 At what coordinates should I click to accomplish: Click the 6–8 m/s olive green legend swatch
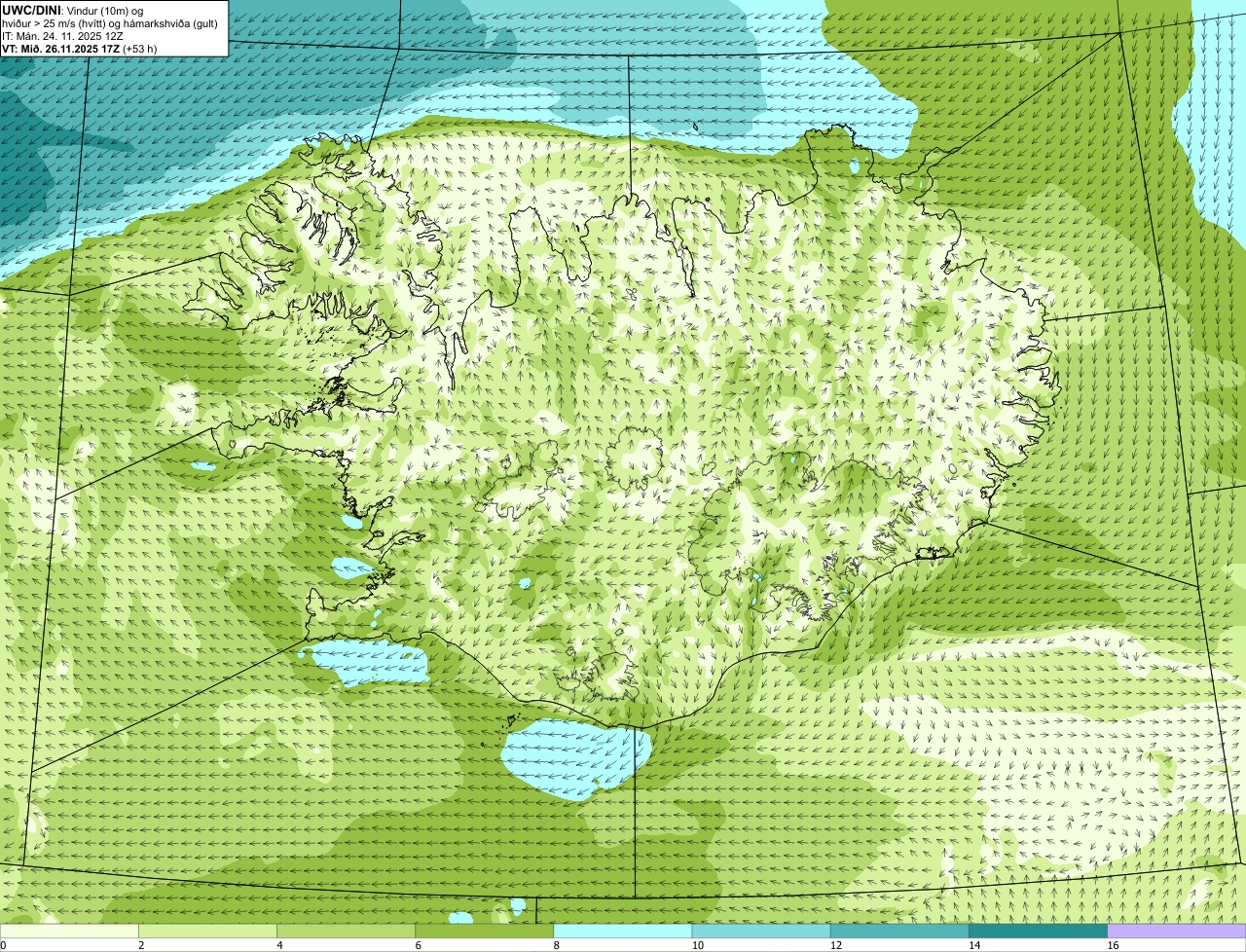[x=485, y=931]
